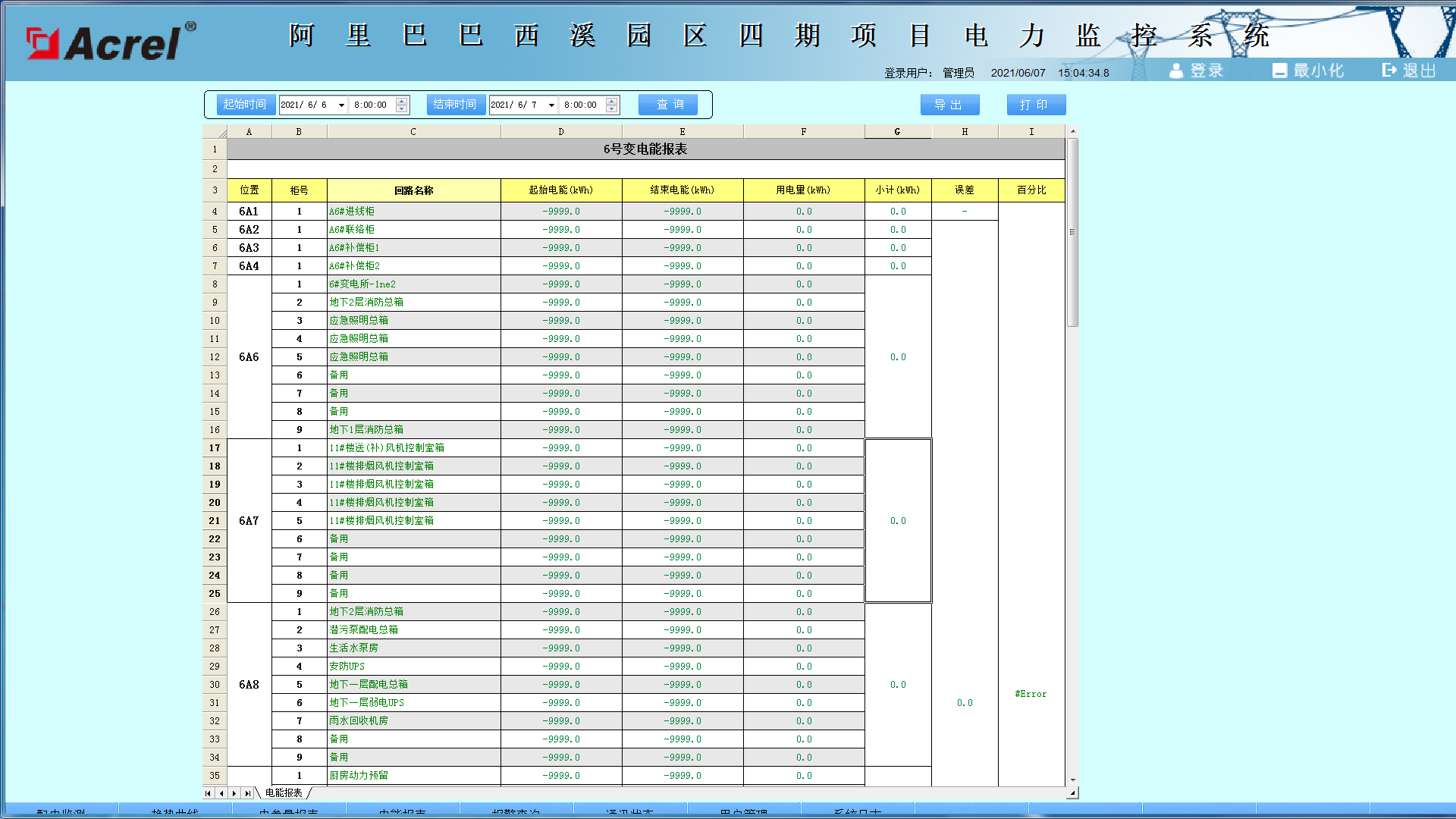Select column G header

(897, 132)
